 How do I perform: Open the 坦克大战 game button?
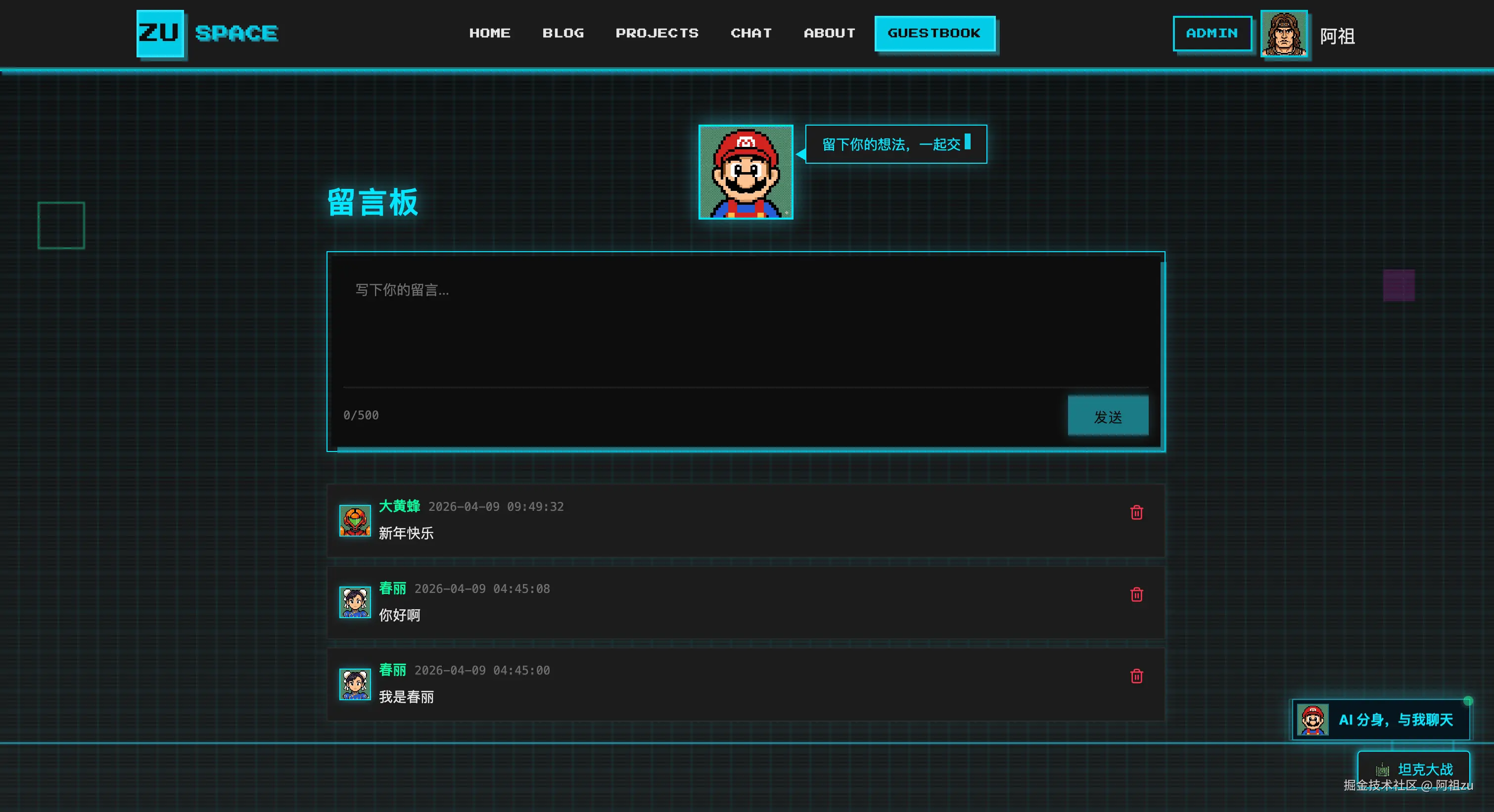[x=1413, y=769]
